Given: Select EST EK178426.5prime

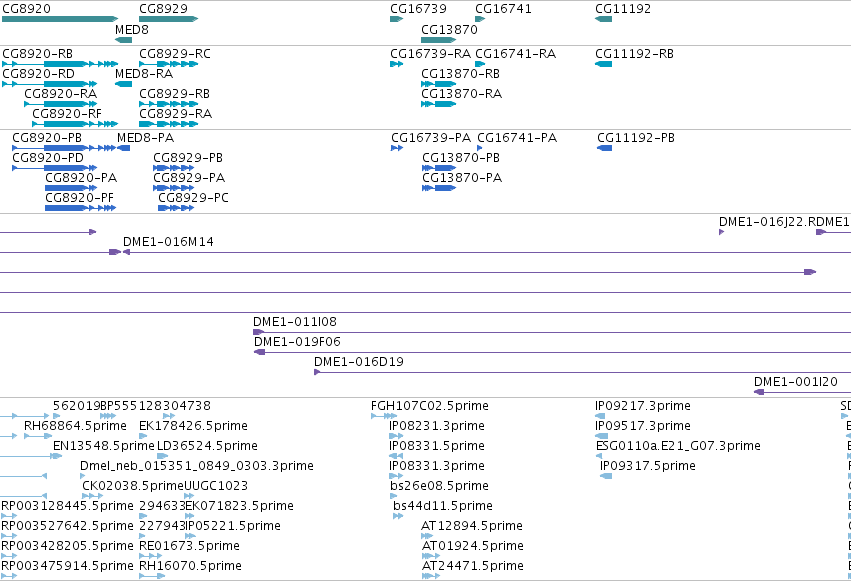Looking at the screenshot, I should point(193,426).
